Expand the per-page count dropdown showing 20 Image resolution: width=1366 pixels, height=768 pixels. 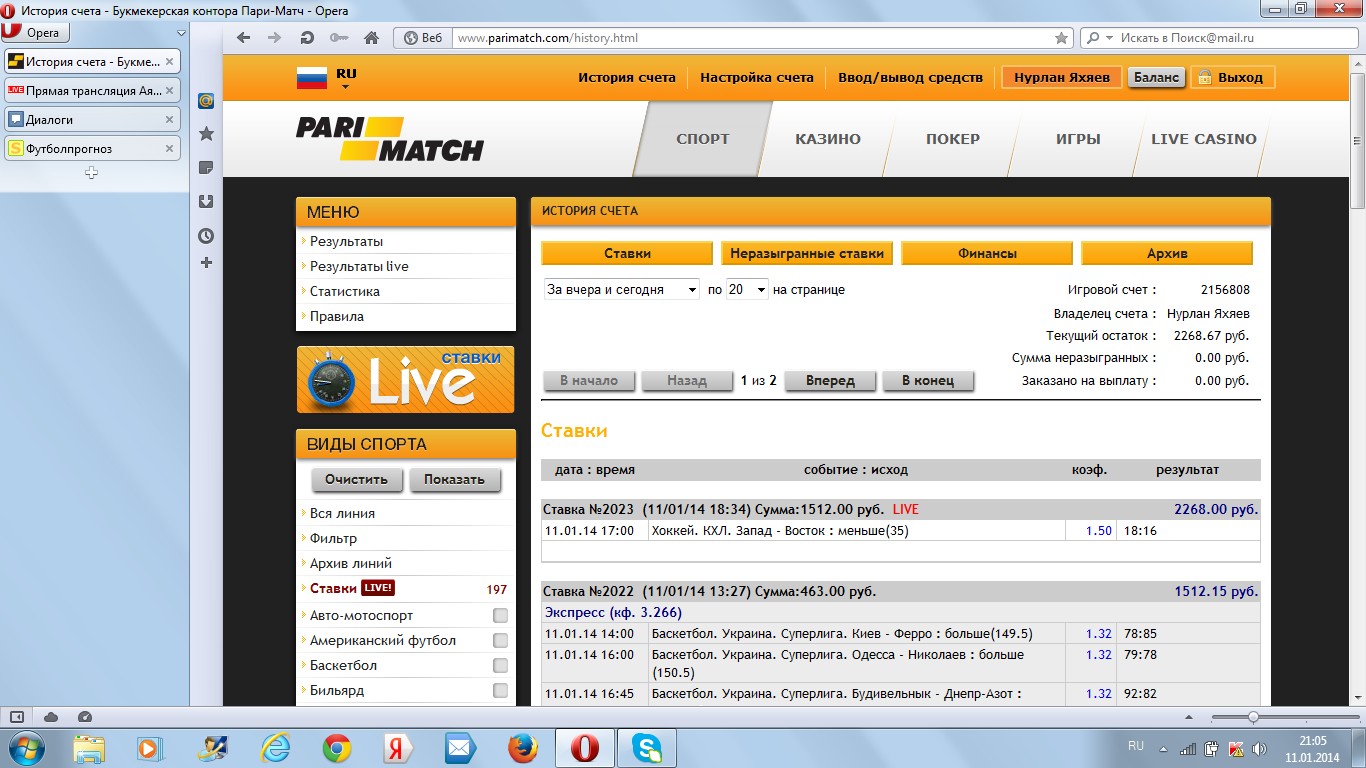coord(747,290)
